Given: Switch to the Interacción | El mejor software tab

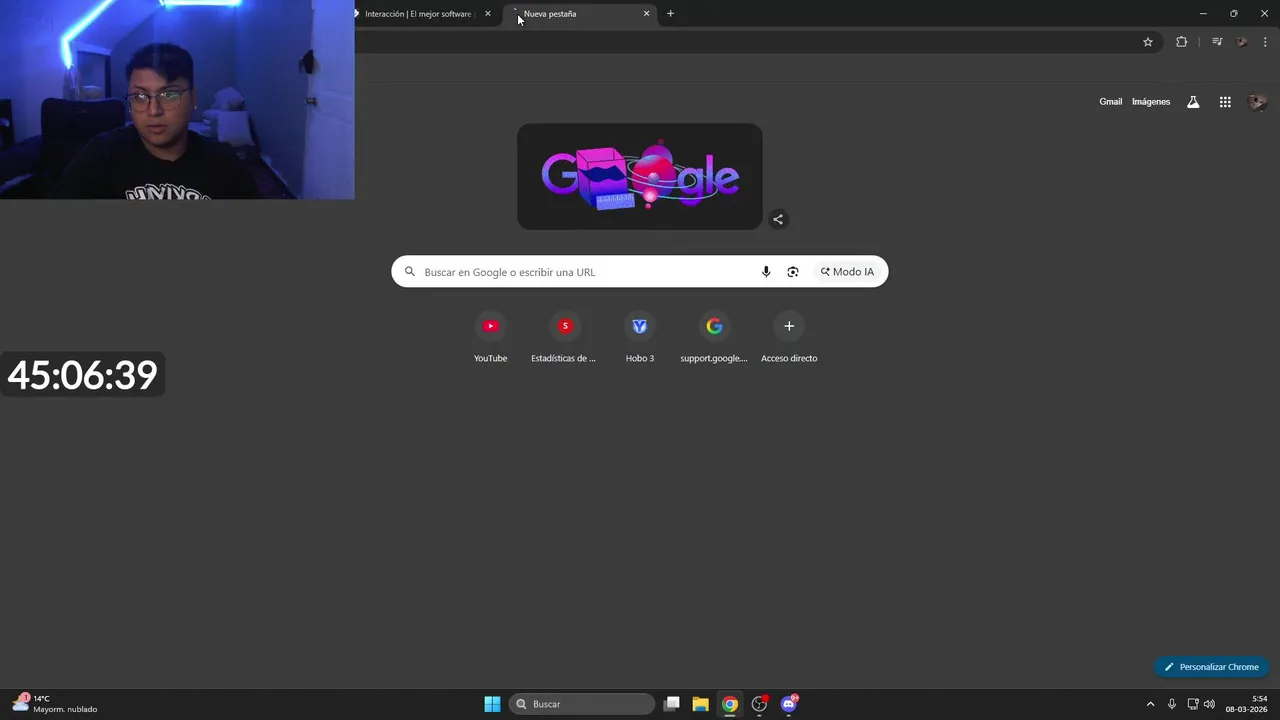Looking at the screenshot, I should coord(418,14).
